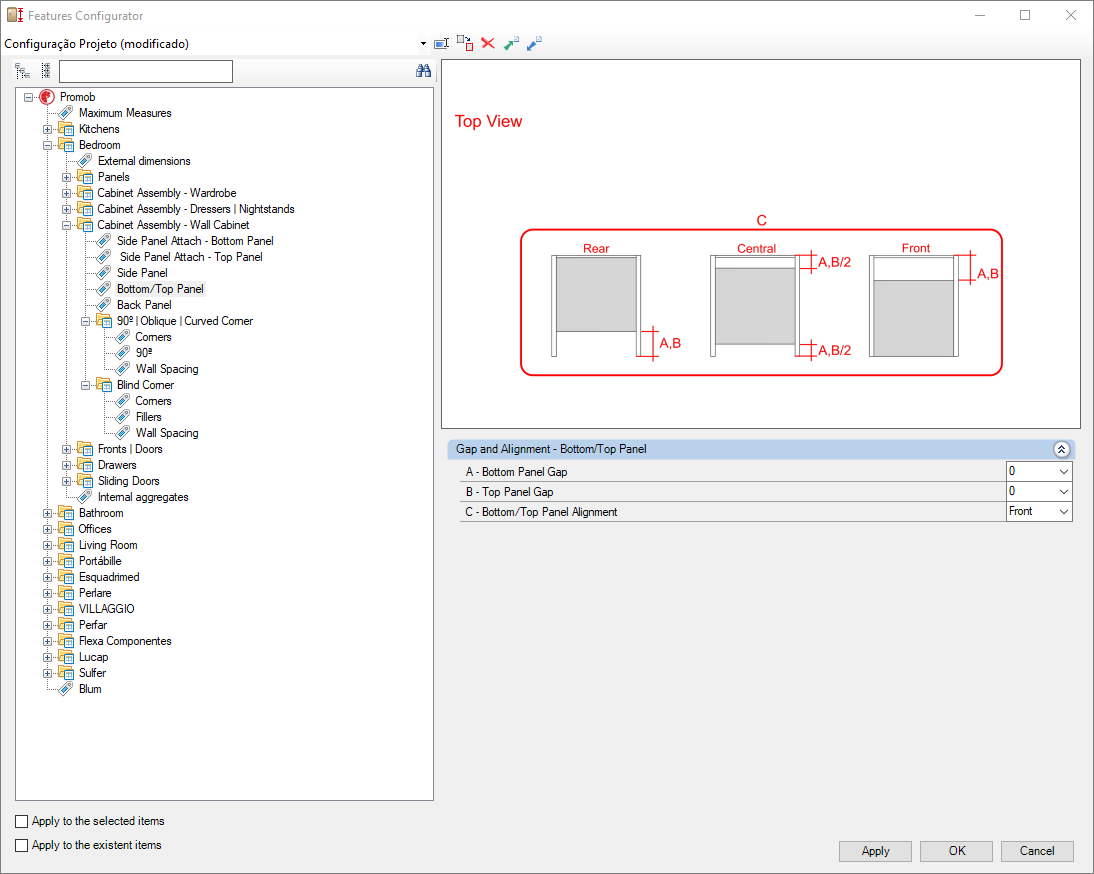Click the binoculars search icon
The image size is (1094, 874).
423,71
